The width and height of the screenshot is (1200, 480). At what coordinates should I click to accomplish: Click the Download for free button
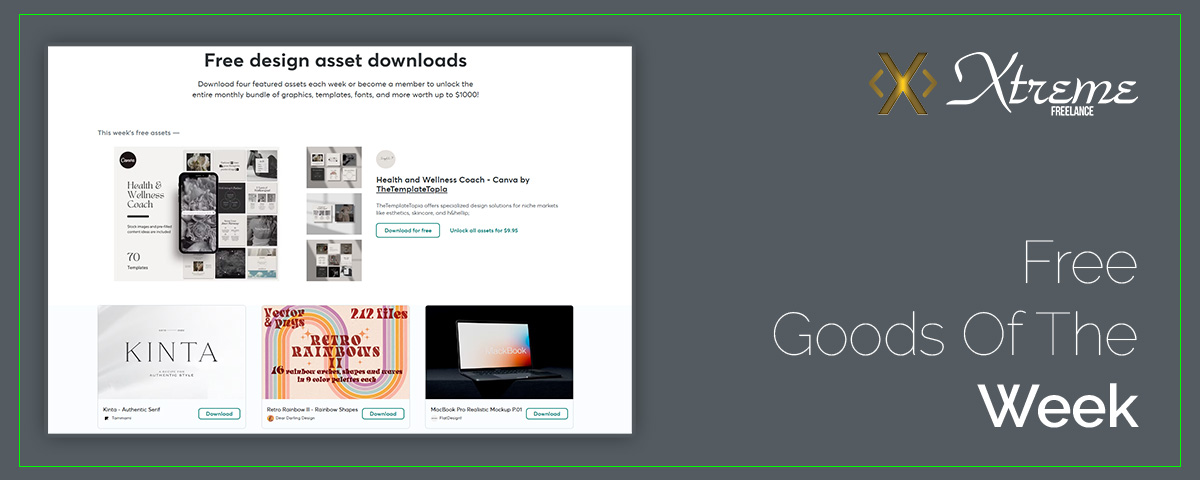[408, 230]
